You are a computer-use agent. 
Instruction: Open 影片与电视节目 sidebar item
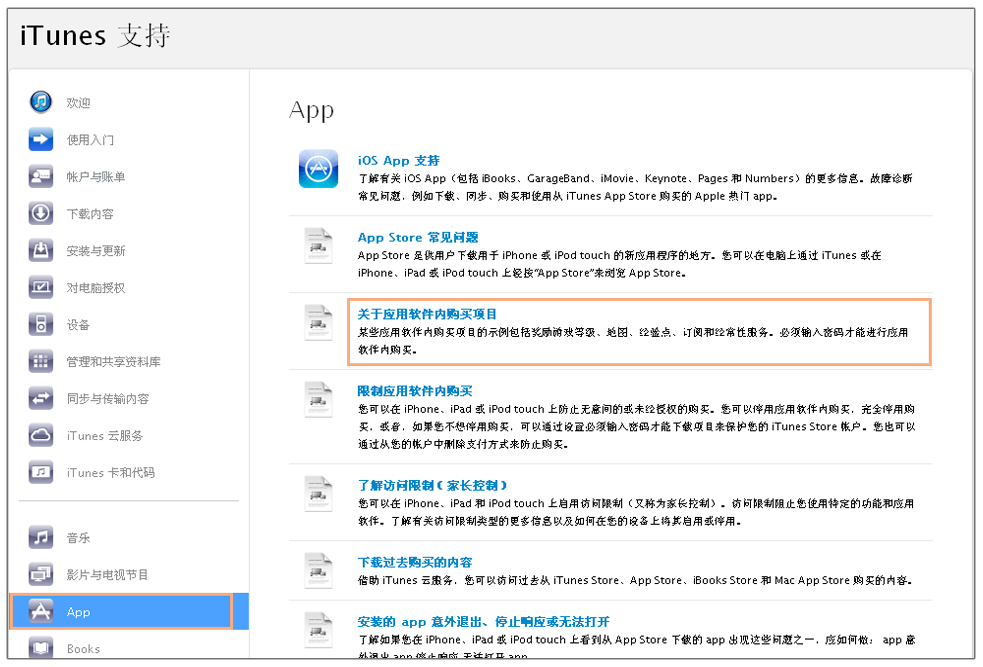click(x=107, y=574)
